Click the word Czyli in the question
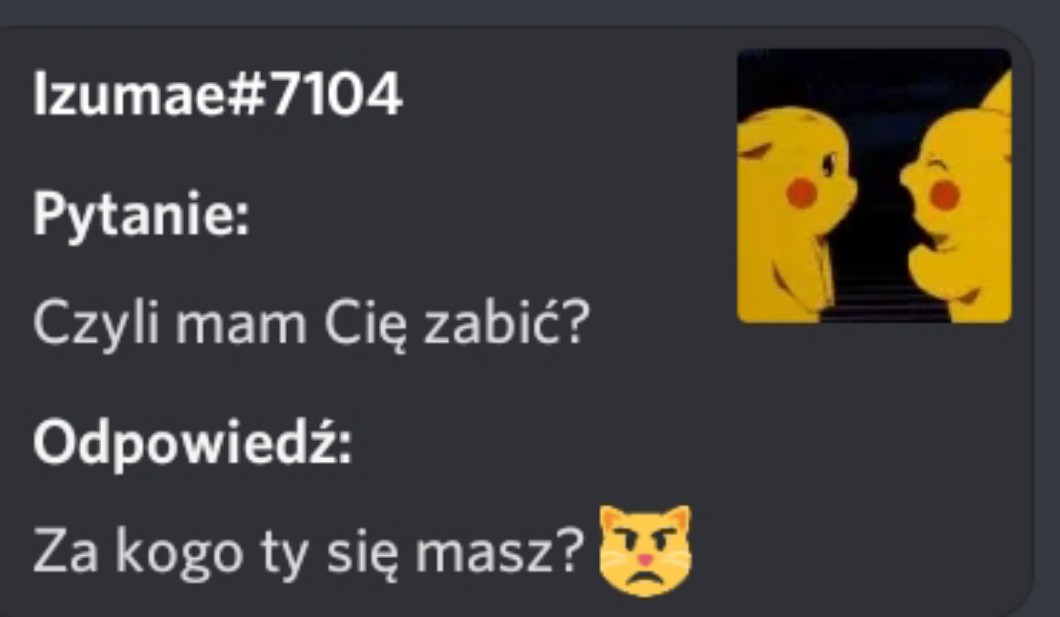Image resolution: width=1060 pixels, height=617 pixels. tap(96, 324)
